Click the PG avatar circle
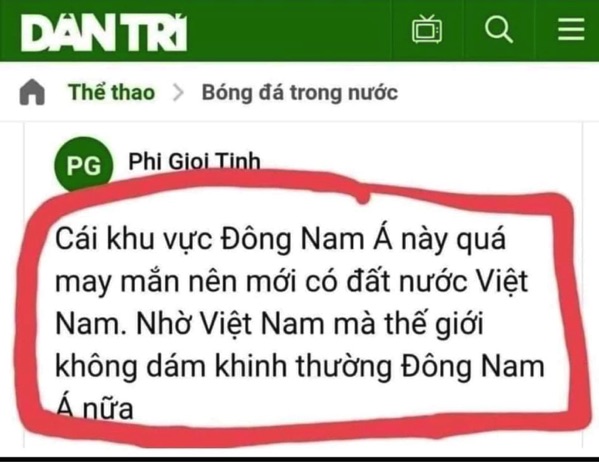The width and height of the screenshot is (599, 462). pyautogui.click(x=84, y=165)
